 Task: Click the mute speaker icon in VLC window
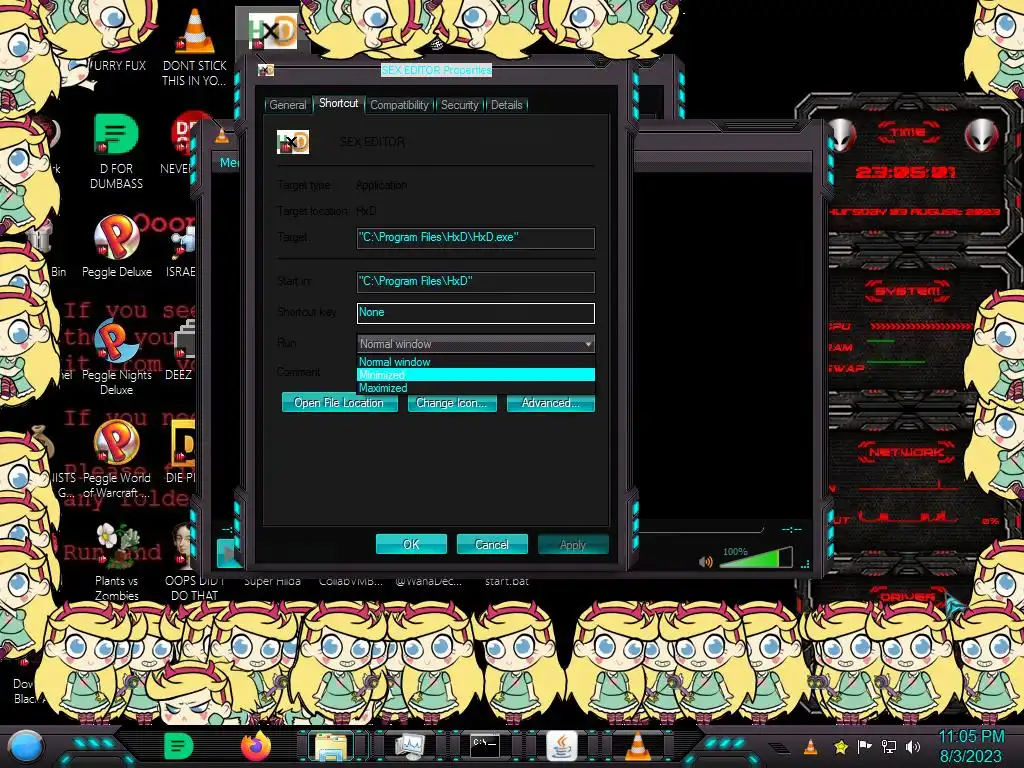pos(705,562)
